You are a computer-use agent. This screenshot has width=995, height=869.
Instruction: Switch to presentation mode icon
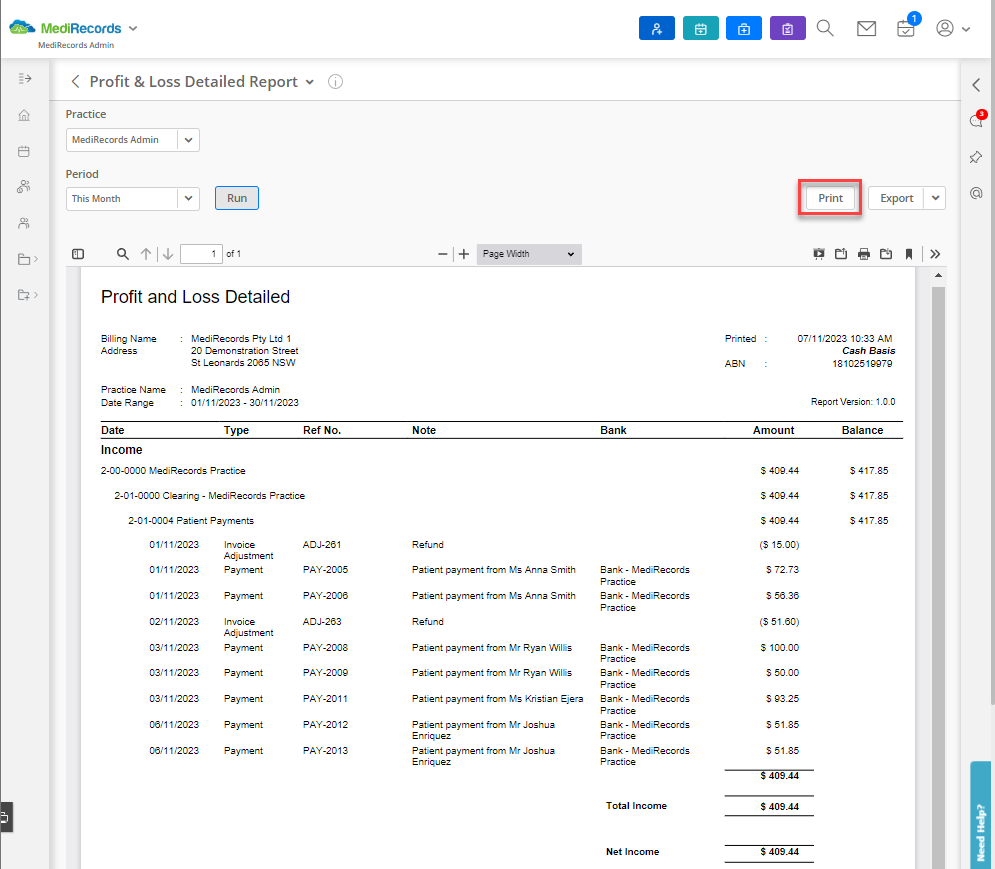click(x=819, y=254)
